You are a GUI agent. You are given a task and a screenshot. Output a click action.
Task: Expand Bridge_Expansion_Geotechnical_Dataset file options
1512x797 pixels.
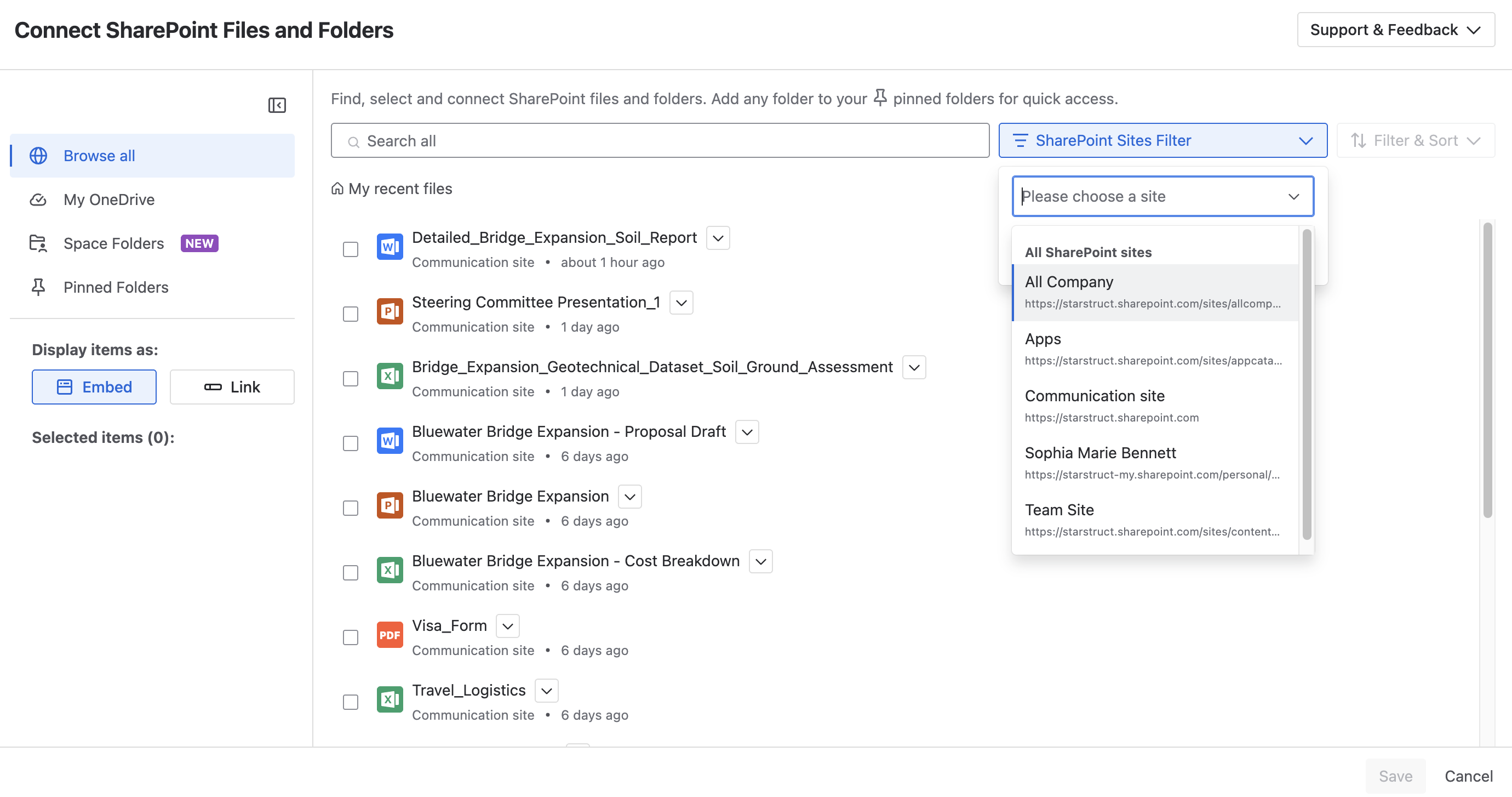tap(914, 367)
